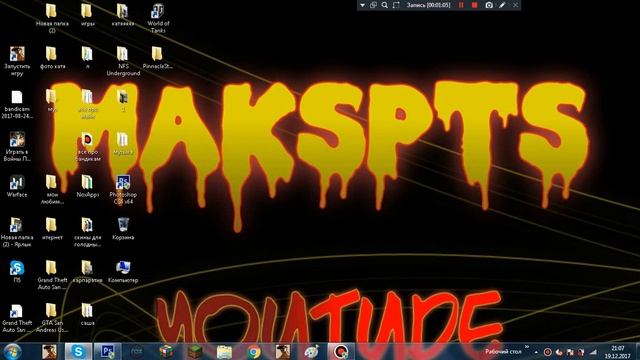Screen dimensions: 640x360
Task: Select the все про бандикам icon
Action: tap(87, 147)
